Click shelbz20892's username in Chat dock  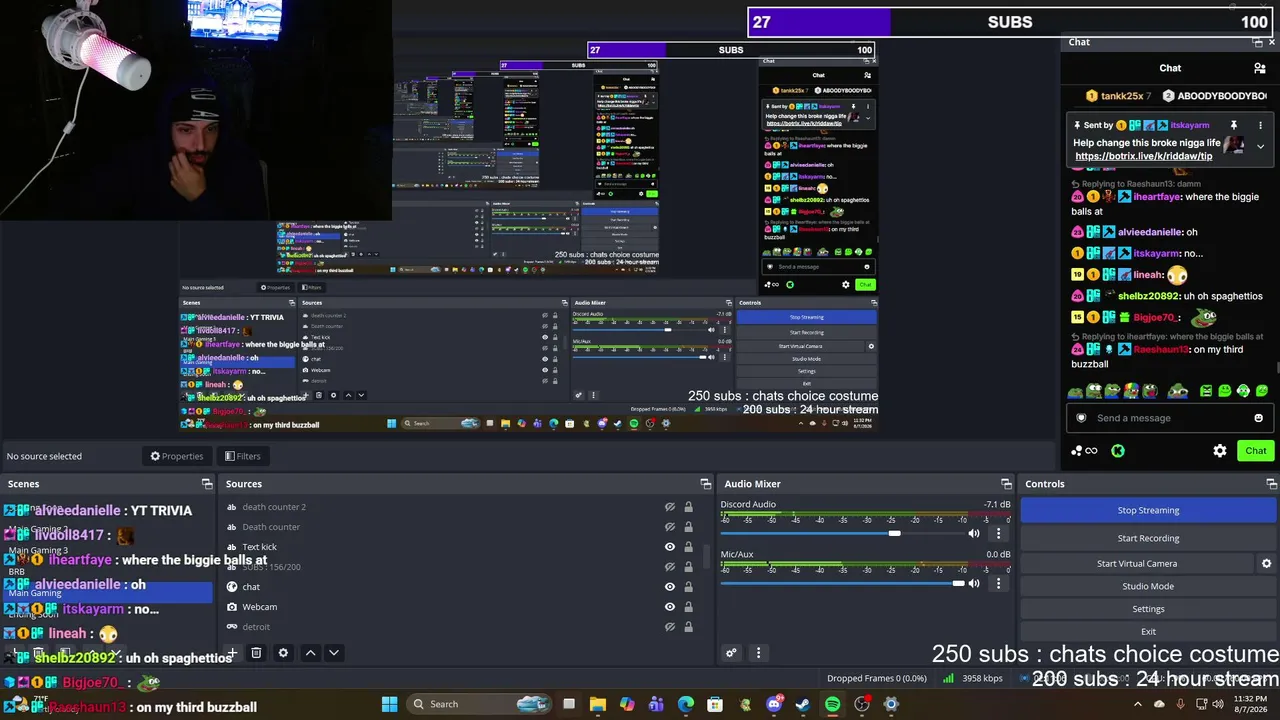[x=1148, y=296]
